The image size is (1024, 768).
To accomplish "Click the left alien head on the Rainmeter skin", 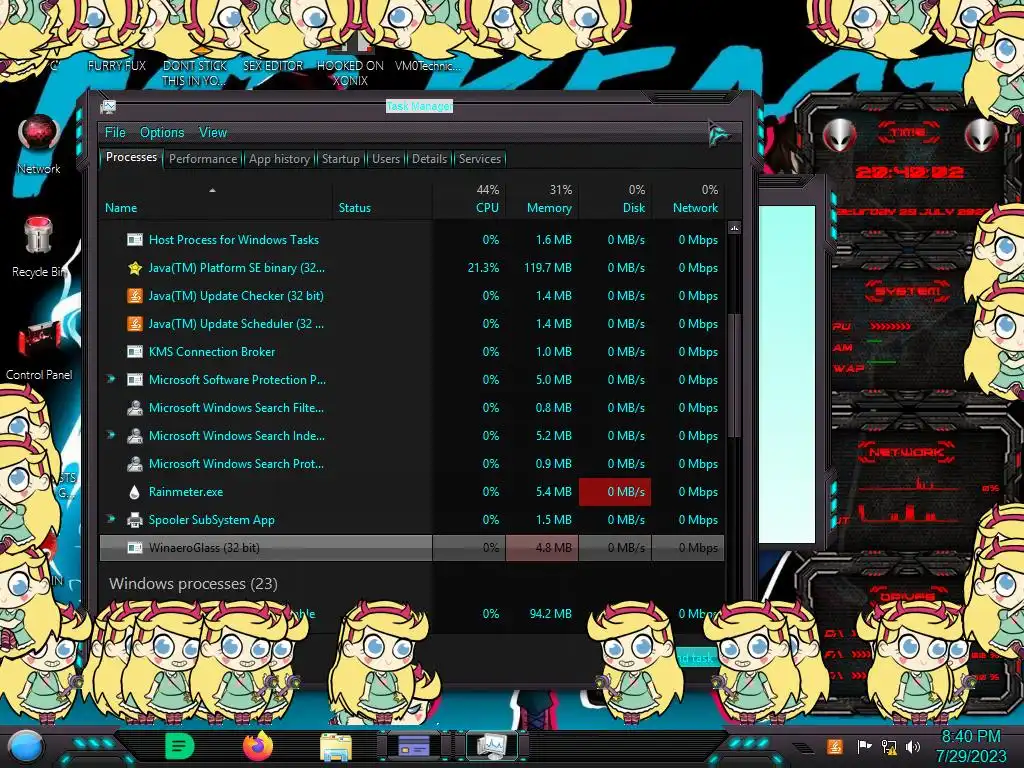I will coord(839,136).
